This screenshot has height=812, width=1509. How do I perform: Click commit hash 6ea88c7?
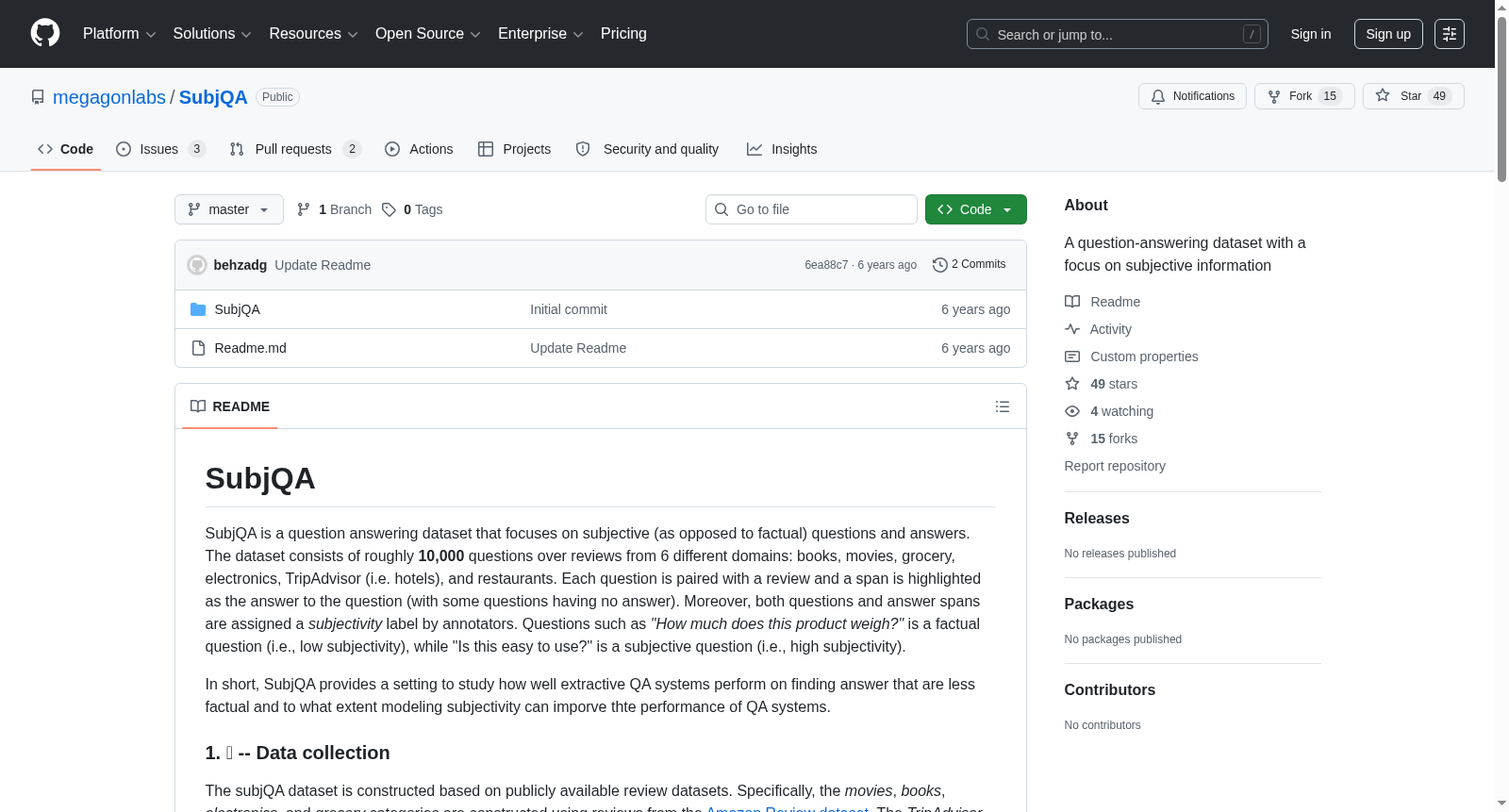(x=826, y=265)
